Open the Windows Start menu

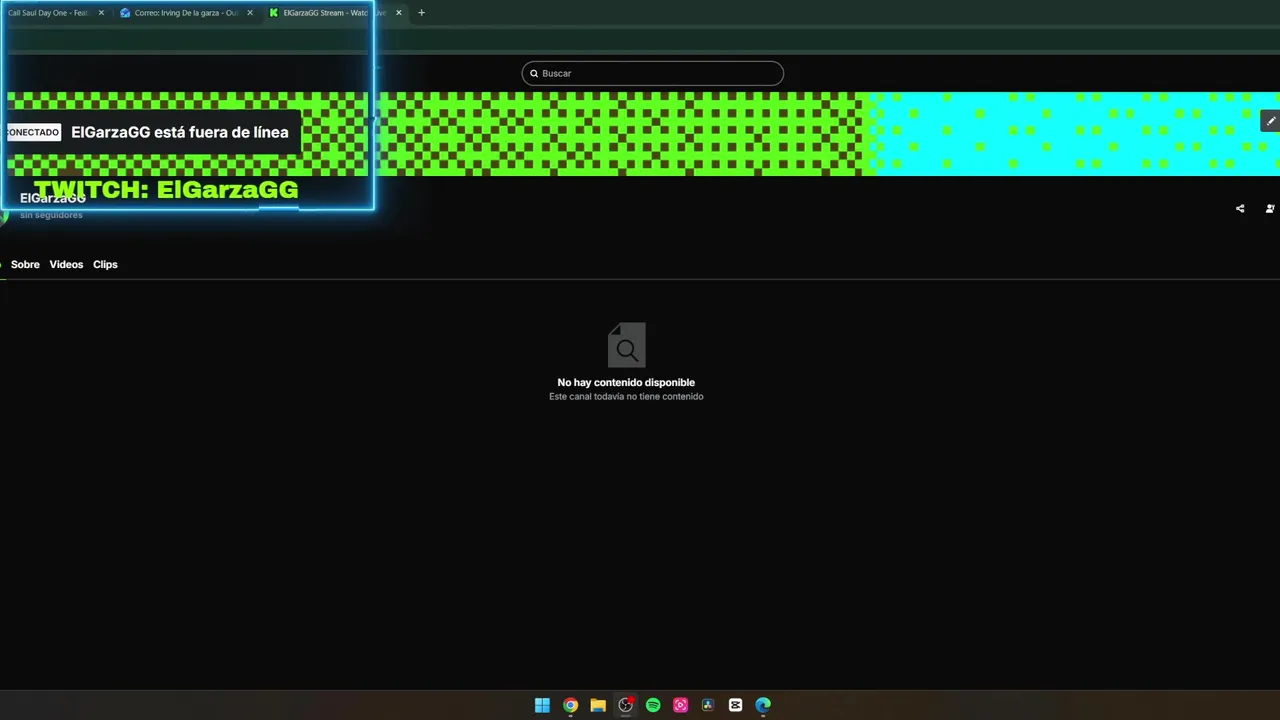[x=542, y=705]
